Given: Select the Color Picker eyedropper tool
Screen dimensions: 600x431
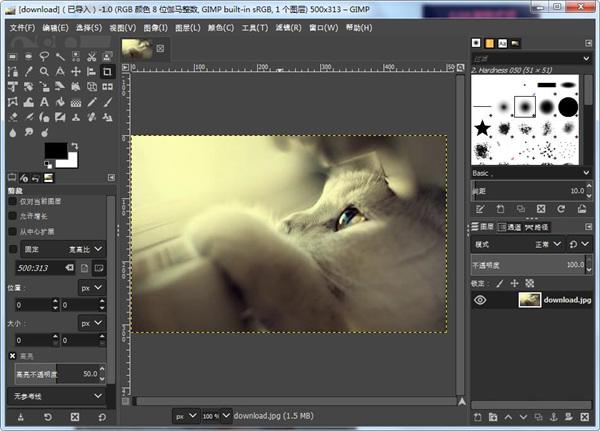Looking at the screenshot, I should (28, 72).
